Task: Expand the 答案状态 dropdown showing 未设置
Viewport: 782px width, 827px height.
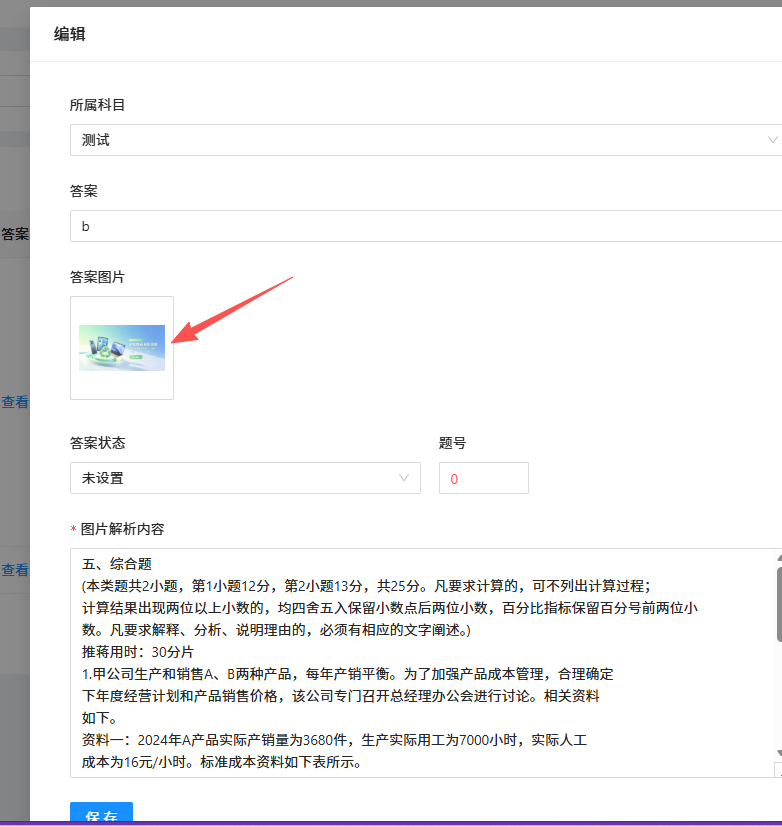Action: (x=245, y=478)
